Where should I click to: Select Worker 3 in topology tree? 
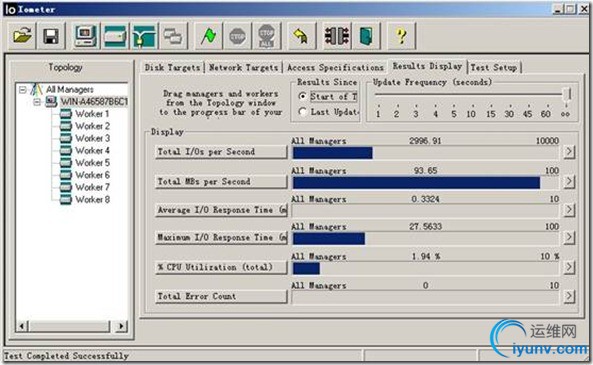pos(93,138)
